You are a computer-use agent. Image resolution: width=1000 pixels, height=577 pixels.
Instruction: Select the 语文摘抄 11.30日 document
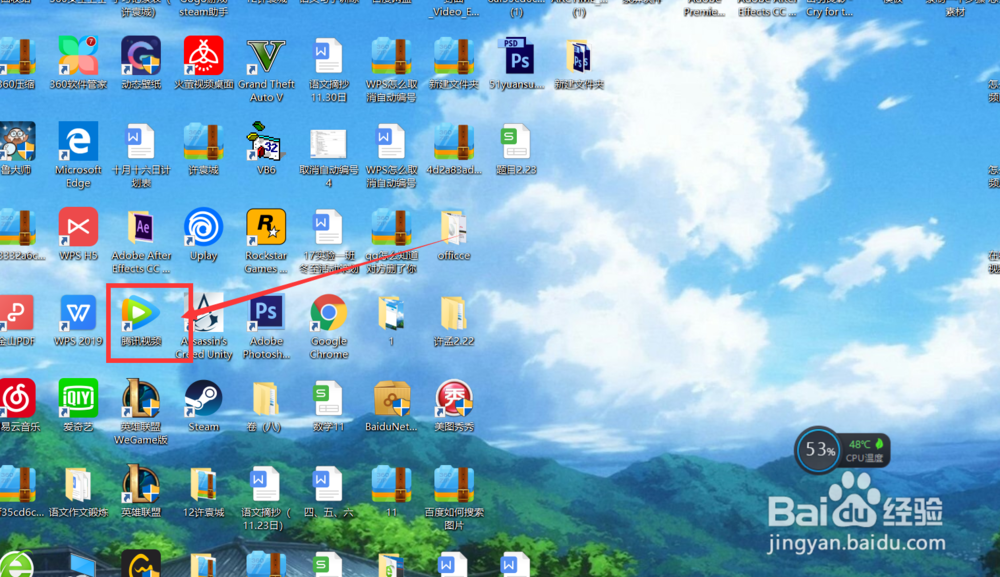(x=328, y=55)
